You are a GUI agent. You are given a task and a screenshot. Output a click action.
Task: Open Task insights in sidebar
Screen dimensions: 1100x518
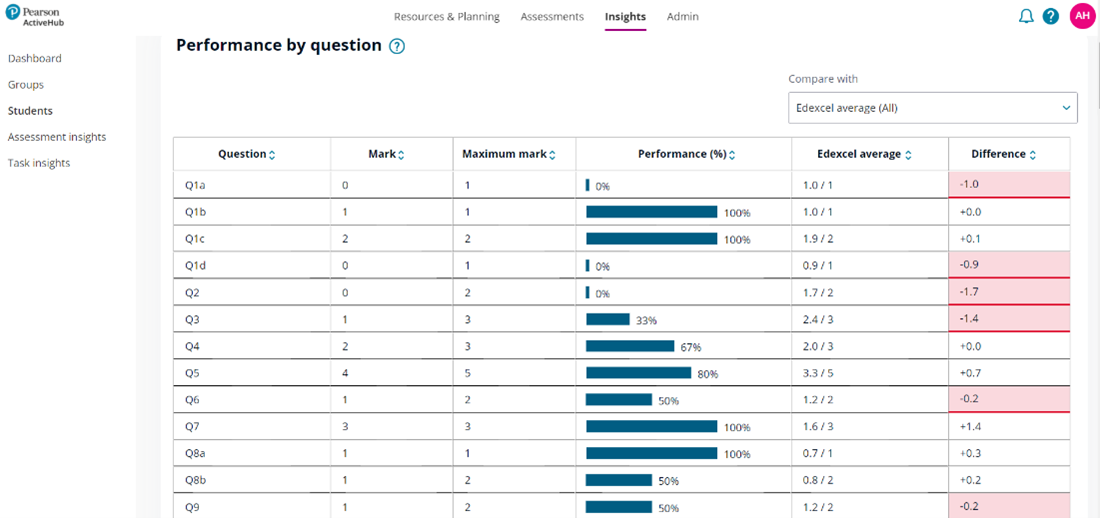click(x=39, y=163)
